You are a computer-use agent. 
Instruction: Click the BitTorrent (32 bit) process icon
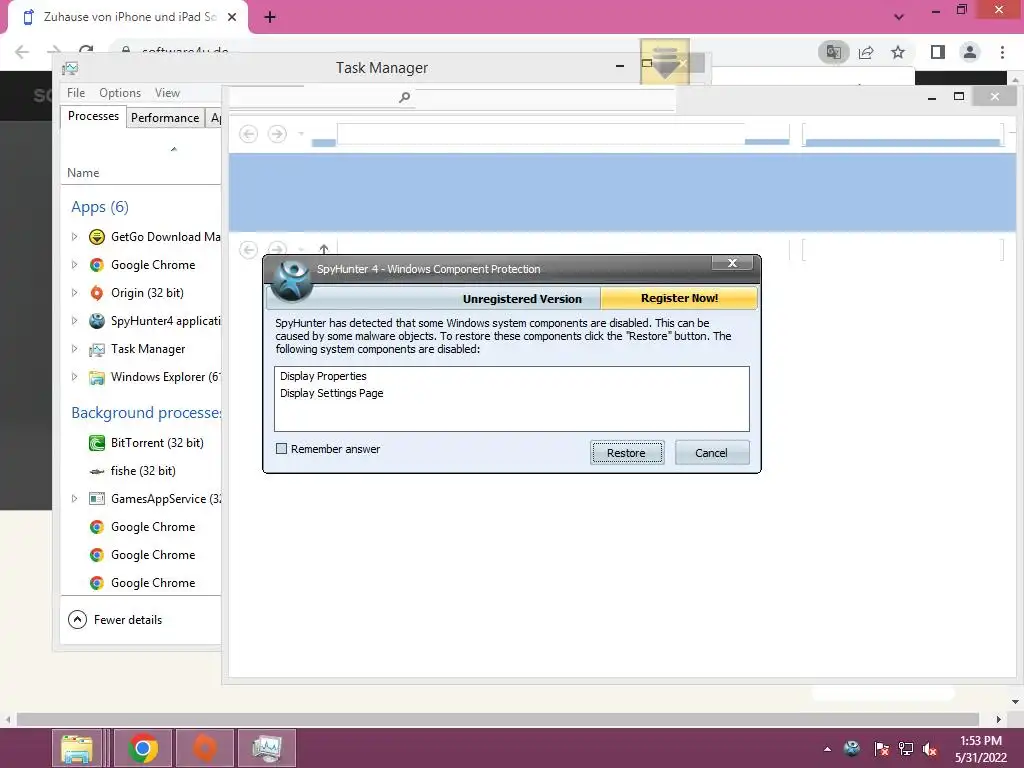point(97,443)
